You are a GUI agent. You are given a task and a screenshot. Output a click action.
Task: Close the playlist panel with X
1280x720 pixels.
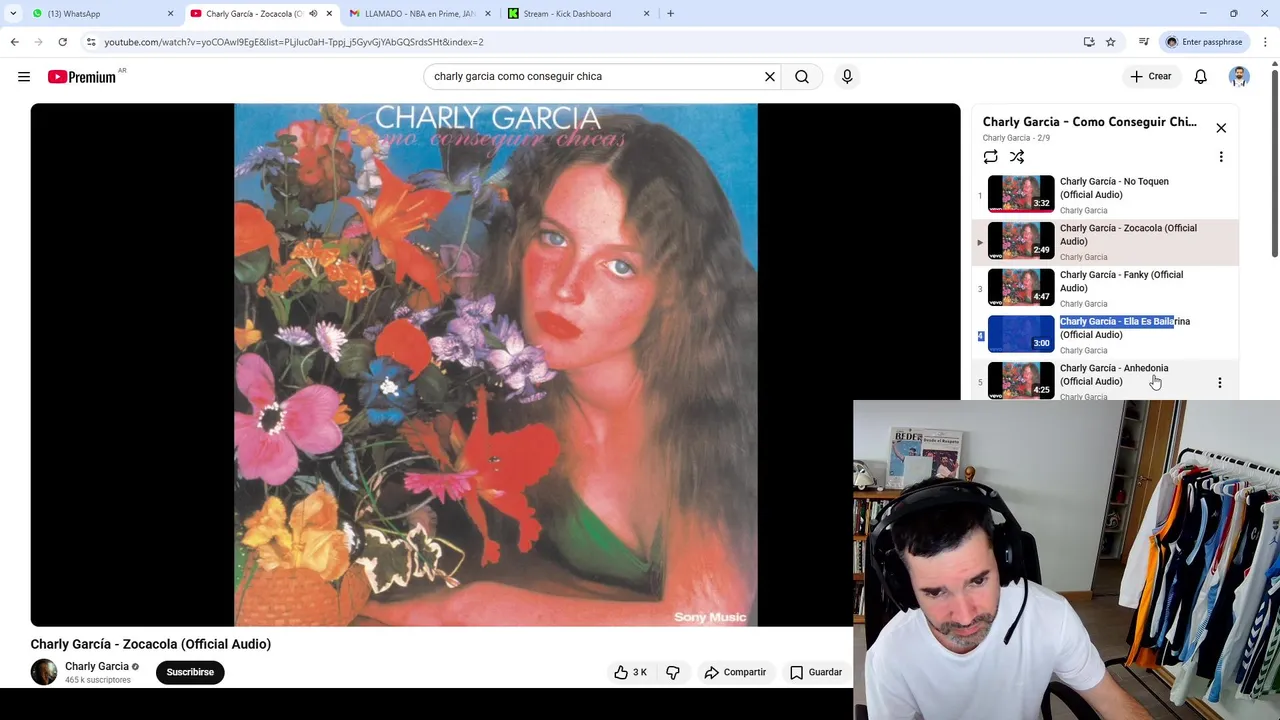(x=1221, y=128)
